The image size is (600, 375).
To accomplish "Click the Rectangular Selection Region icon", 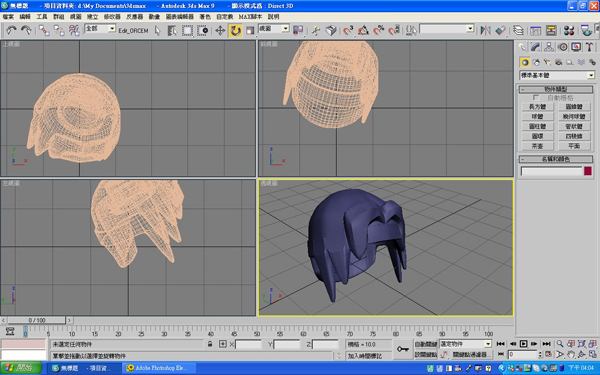I will click(187, 30).
